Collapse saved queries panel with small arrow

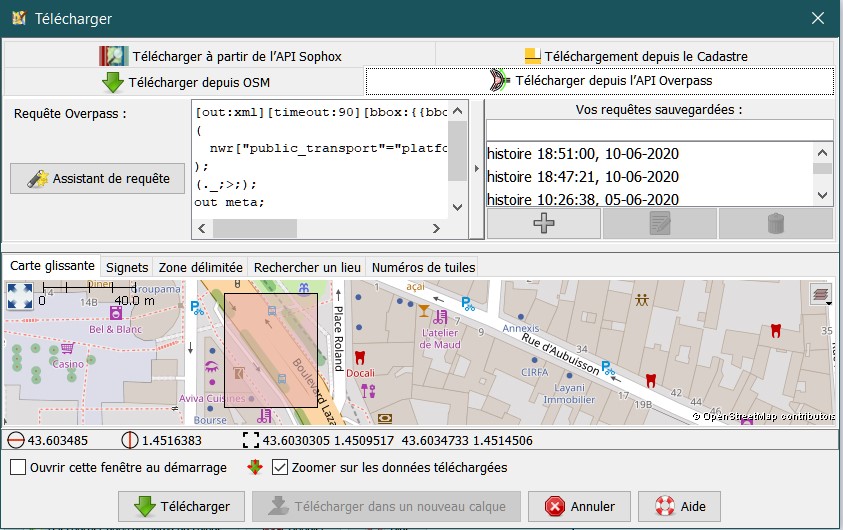click(x=476, y=168)
